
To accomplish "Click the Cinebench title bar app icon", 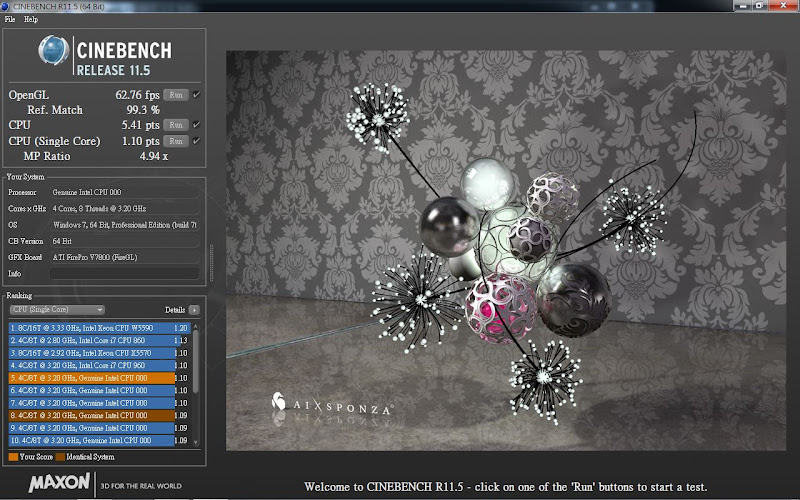I will click(x=5, y=6).
